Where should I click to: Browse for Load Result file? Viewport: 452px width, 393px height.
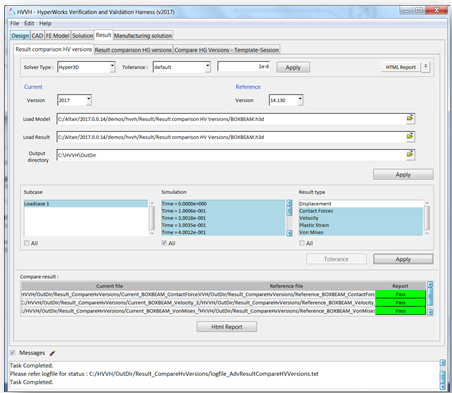point(410,136)
